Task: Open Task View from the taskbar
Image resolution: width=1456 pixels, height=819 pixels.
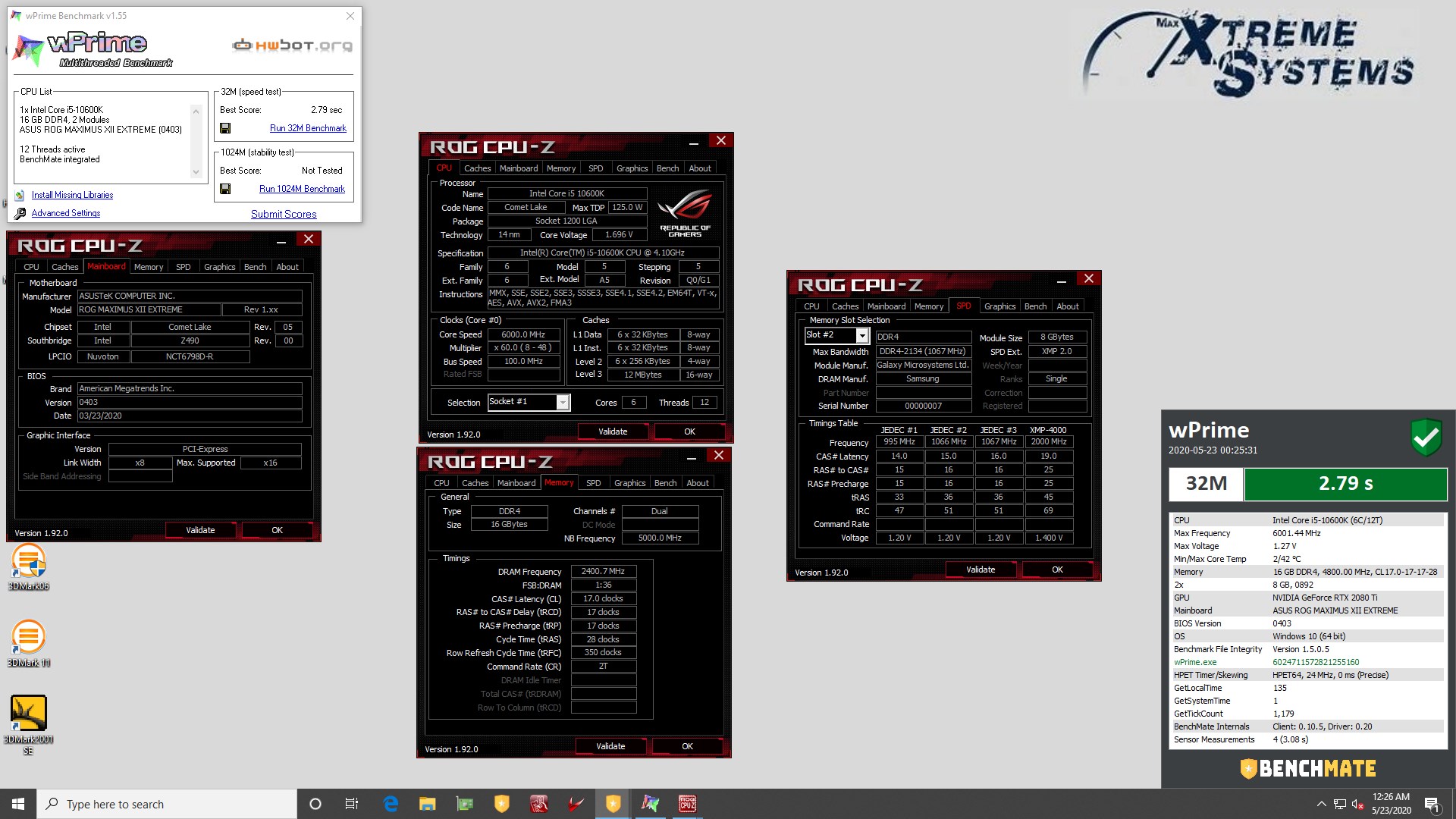Action: [352, 804]
